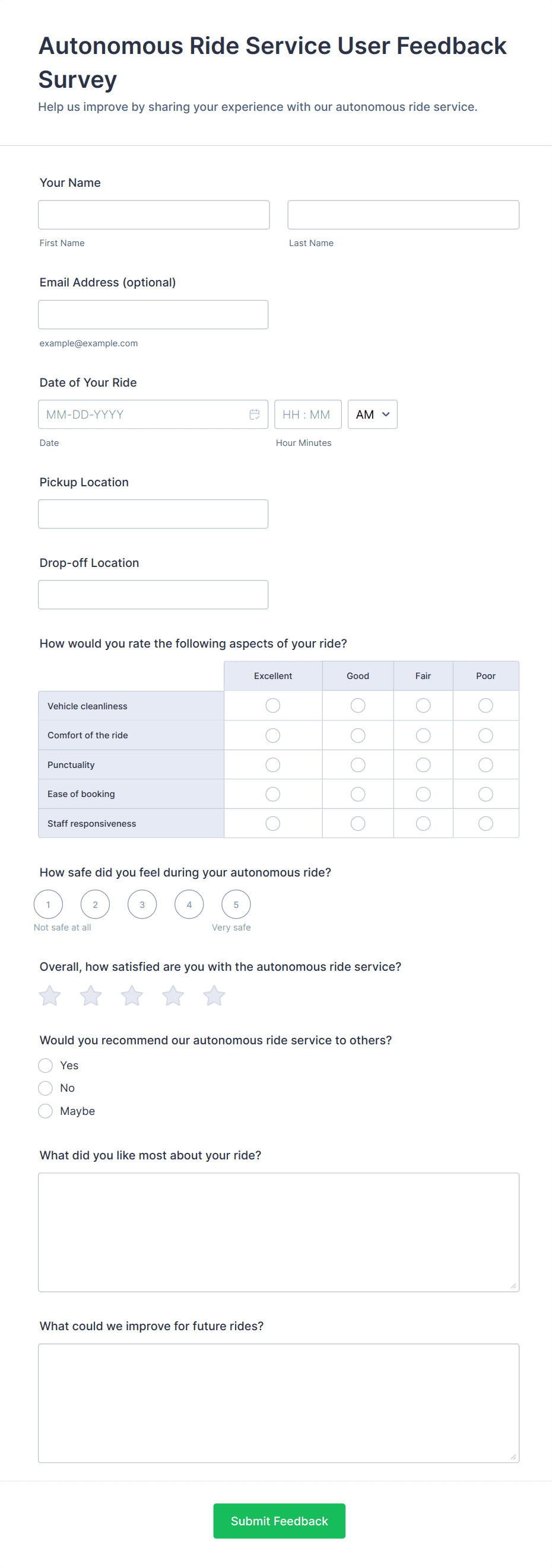Open the AM/PM dropdown
This screenshot has height=1568, width=552.
372,415
